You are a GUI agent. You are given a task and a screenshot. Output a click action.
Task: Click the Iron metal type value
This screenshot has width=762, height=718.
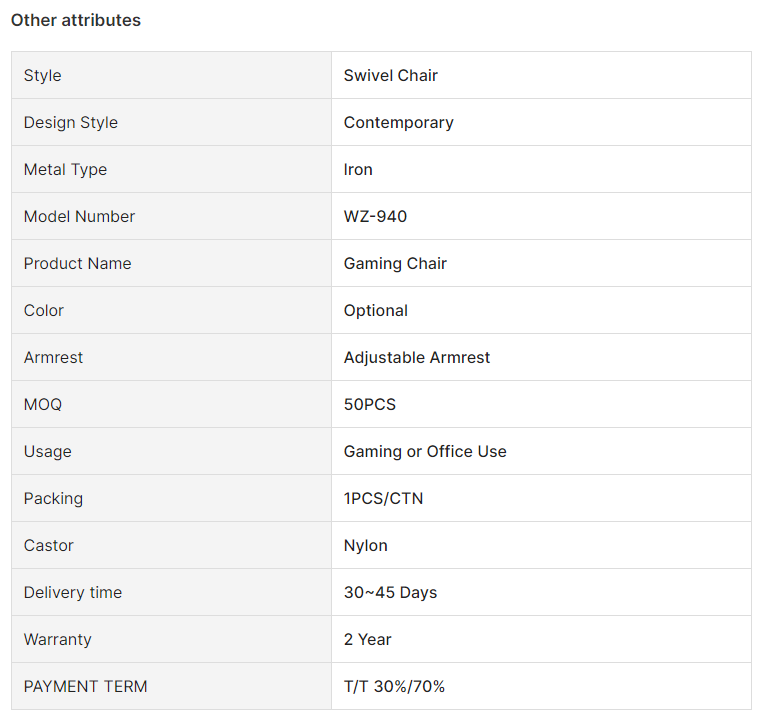(x=358, y=170)
